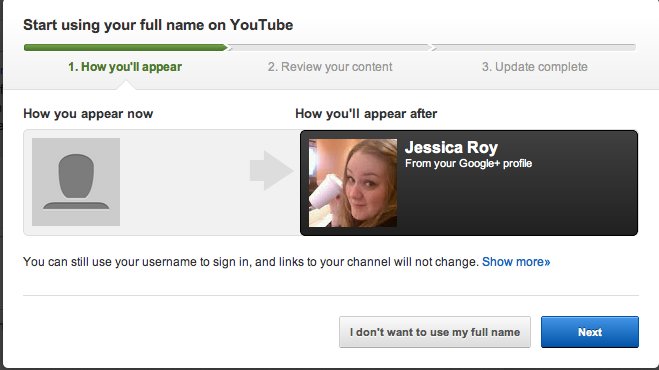Click the Jessica Roy profile photo
This screenshot has width=659, height=370.
[353, 183]
